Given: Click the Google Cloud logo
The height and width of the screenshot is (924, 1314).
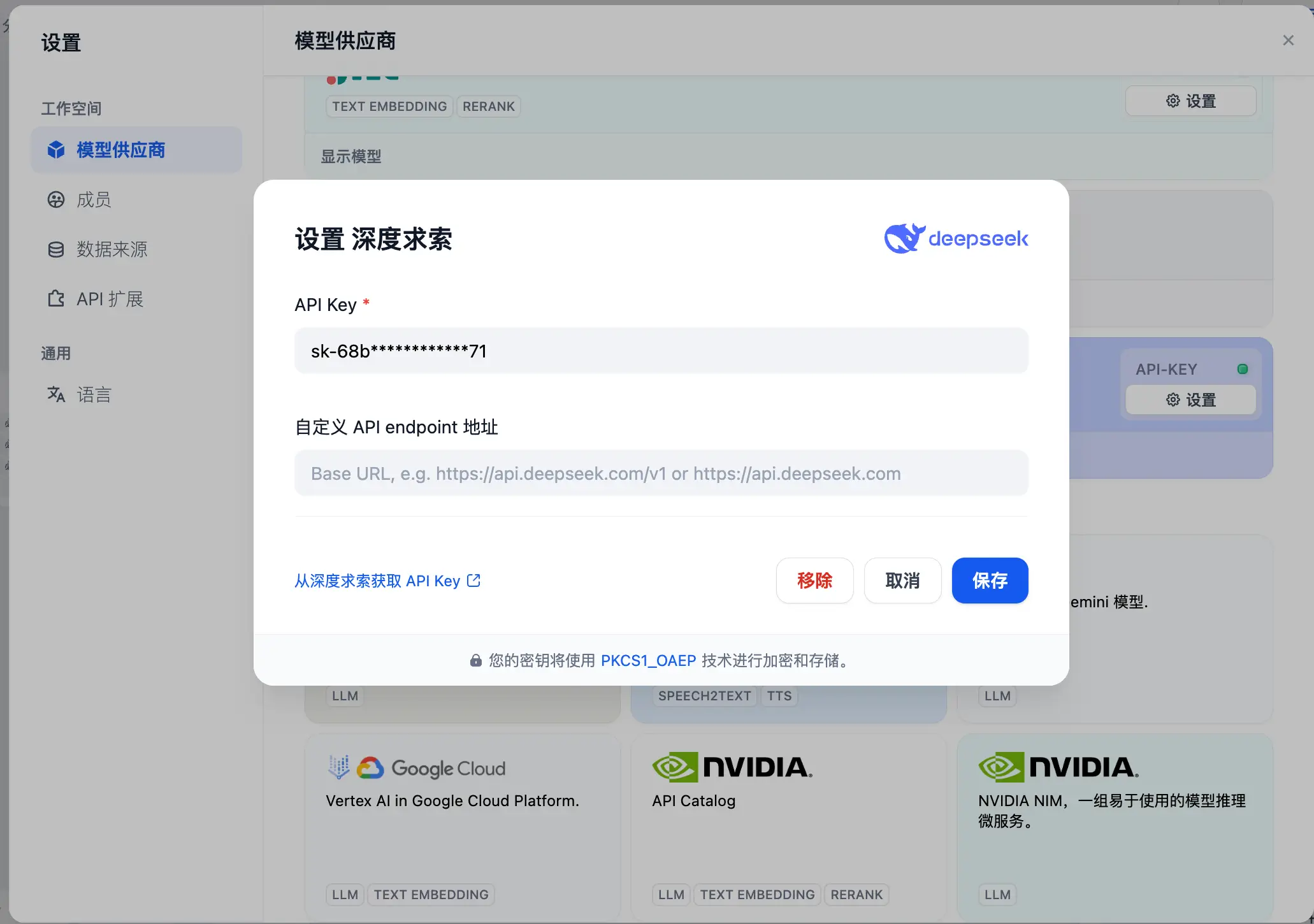Looking at the screenshot, I should click(x=431, y=768).
